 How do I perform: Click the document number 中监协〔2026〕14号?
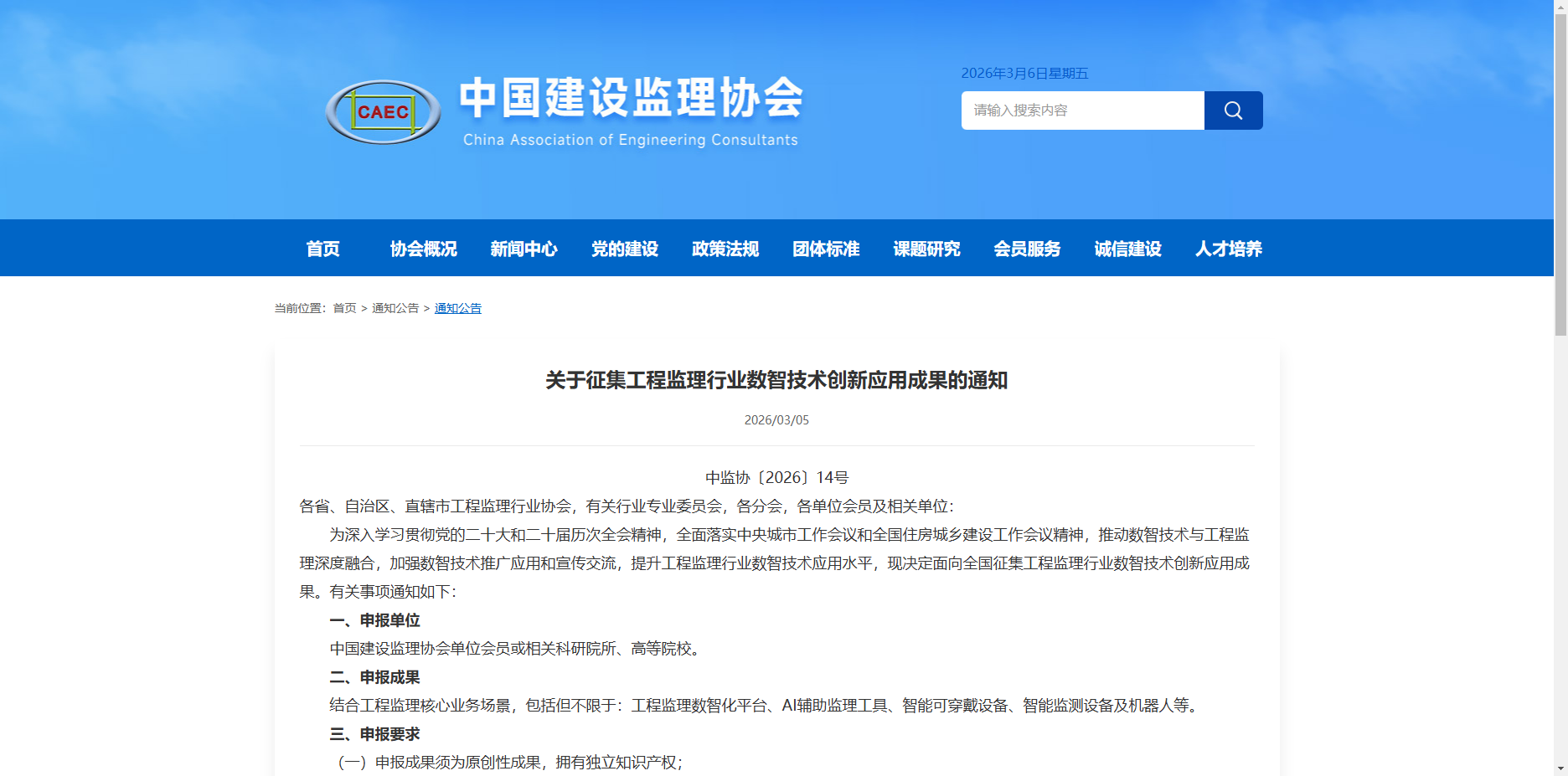776,477
